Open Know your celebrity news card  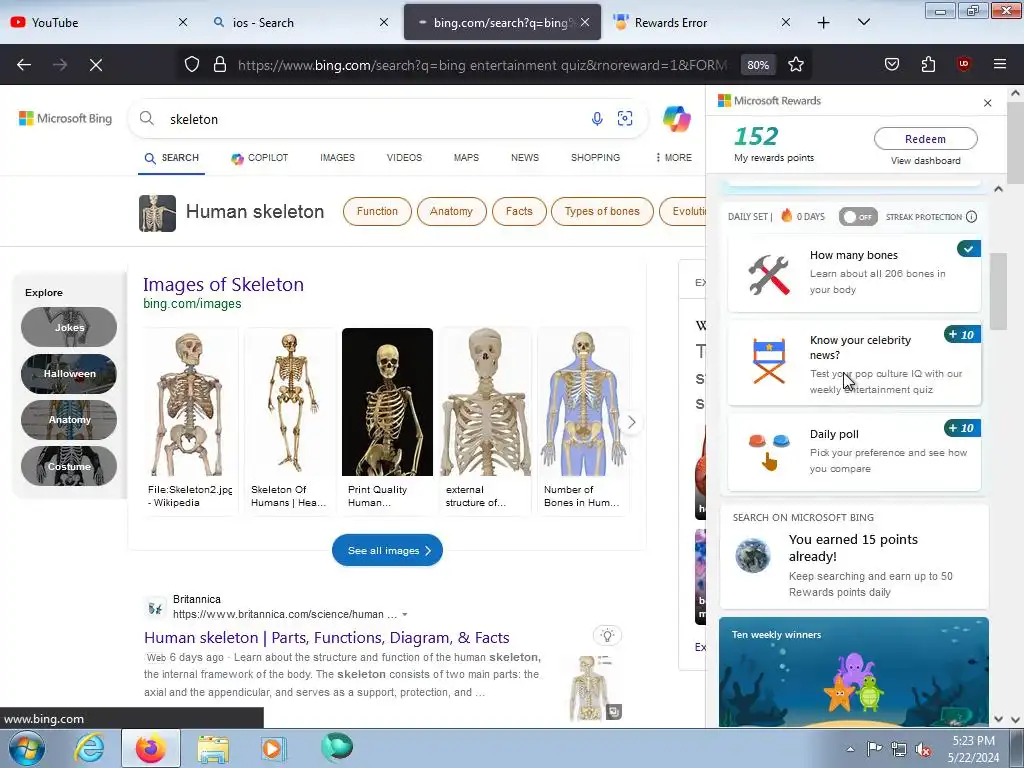[854, 362]
